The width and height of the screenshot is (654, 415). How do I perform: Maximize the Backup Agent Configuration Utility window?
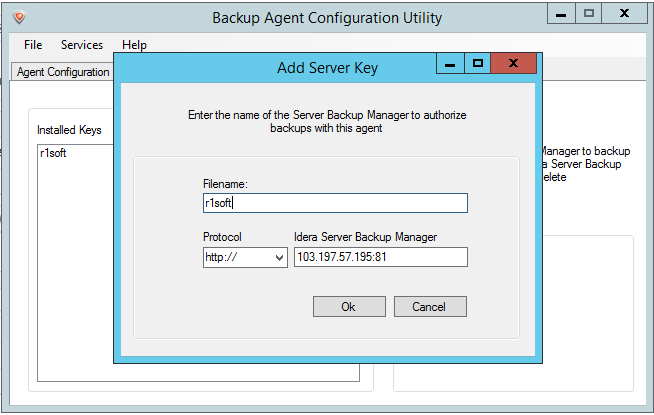[x=589, y=14]
